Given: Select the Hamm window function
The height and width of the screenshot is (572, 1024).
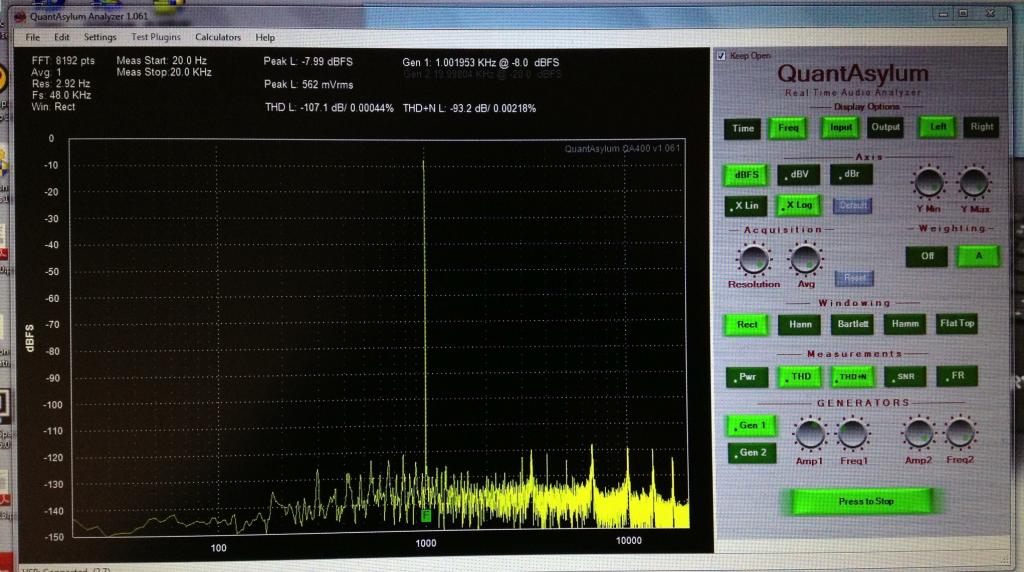Looking at the screenshot, I should coord(904,324).
